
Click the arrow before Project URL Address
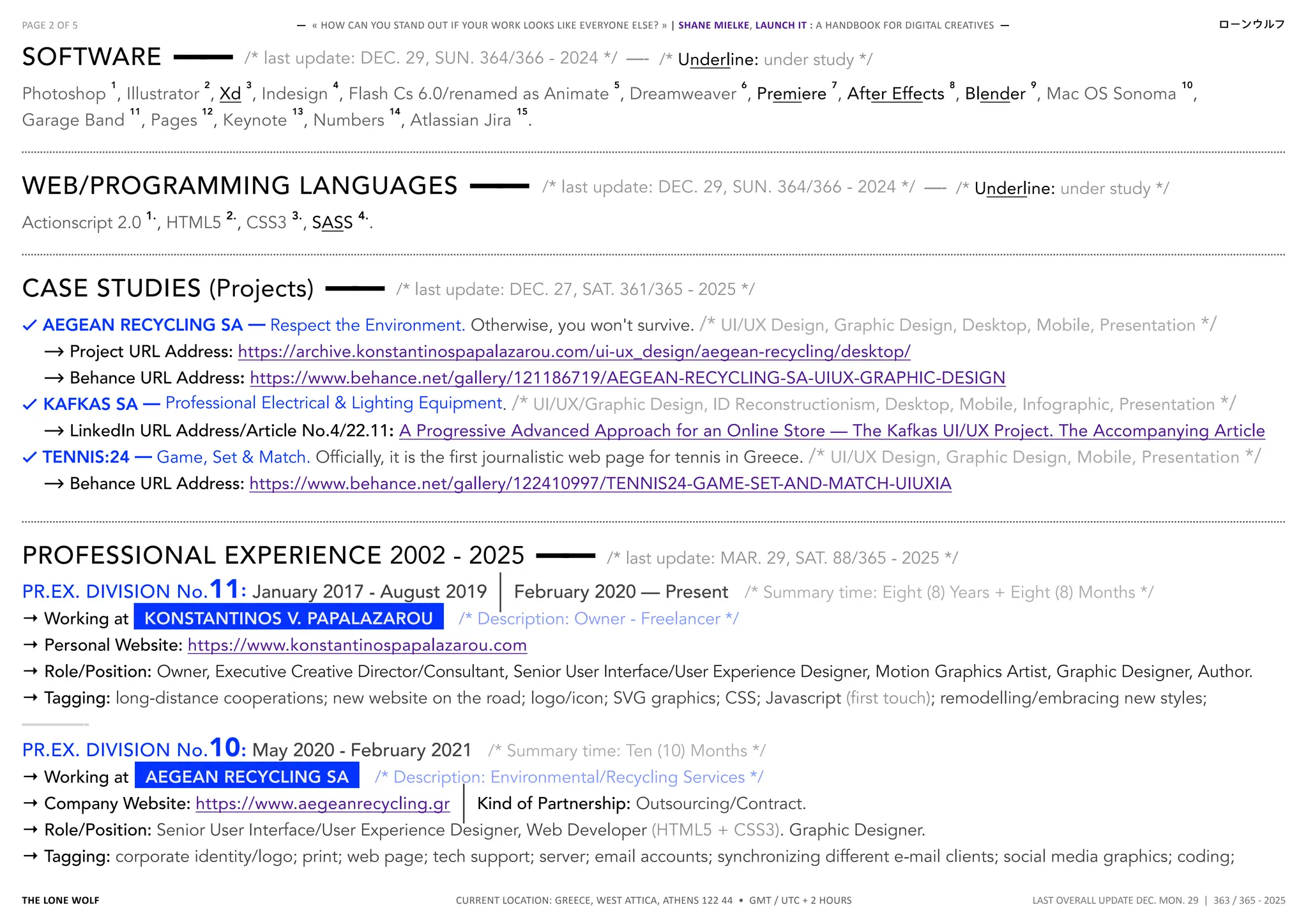(x=54, y=352)
